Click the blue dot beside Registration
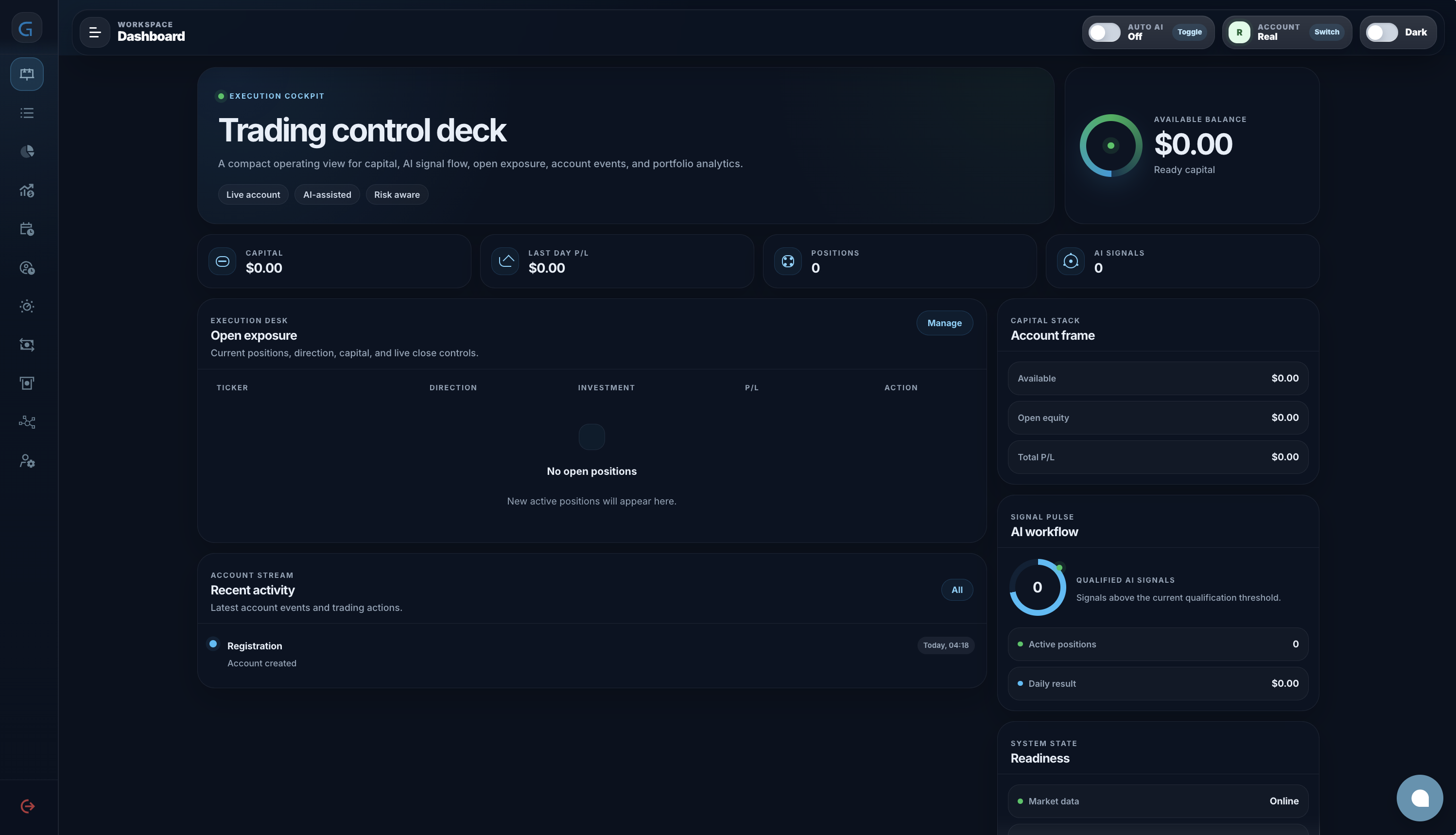1456x835 pixels. pyautogui.click(x=213, y=644)
